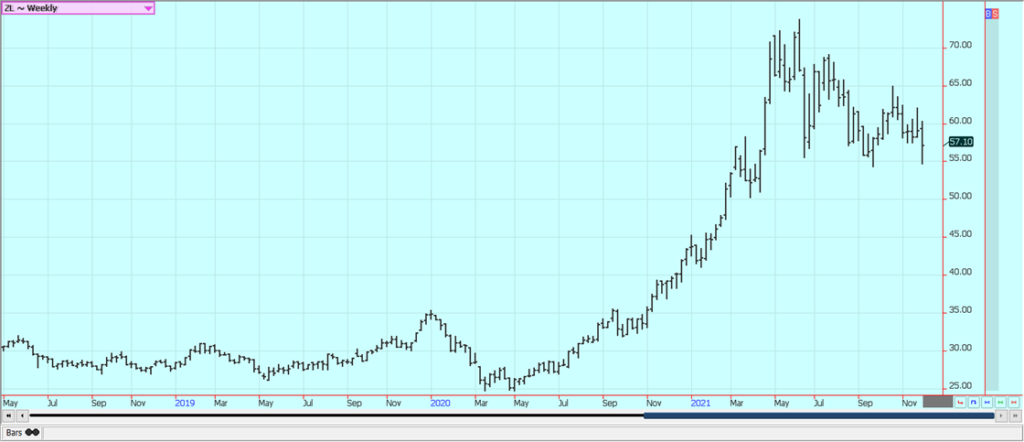Screen dimensions: 1024x442
Task: Click the 70.00 price axis label
Action: click(961, 45)
